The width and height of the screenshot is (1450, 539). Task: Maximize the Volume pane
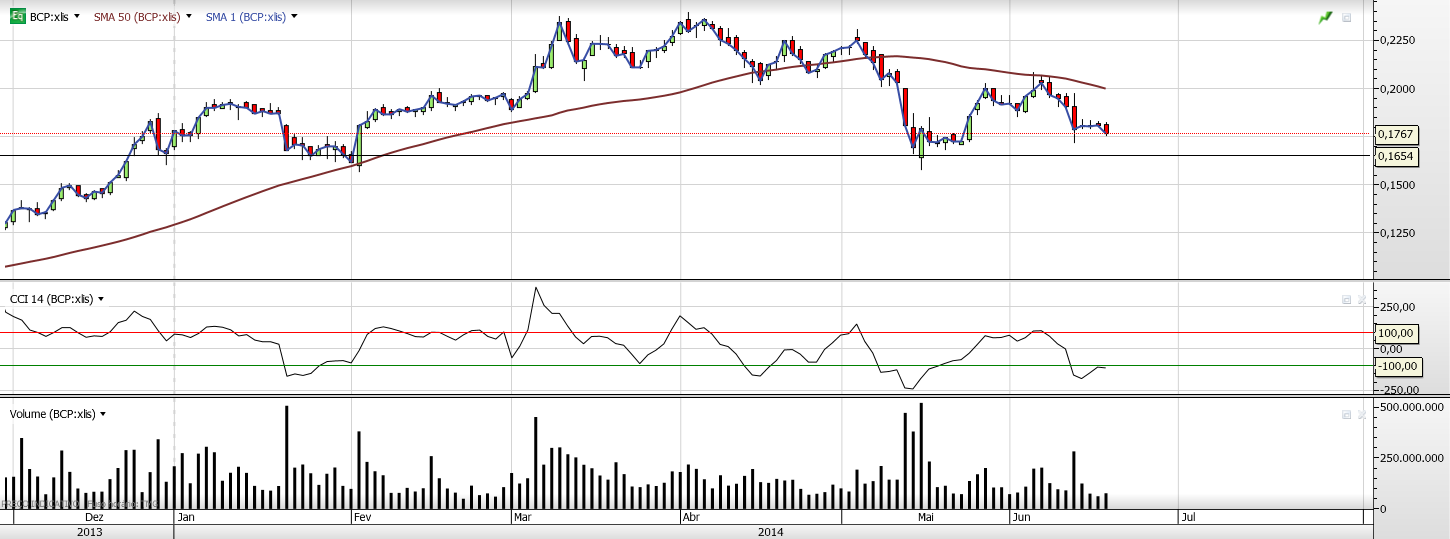point(1347,414)
